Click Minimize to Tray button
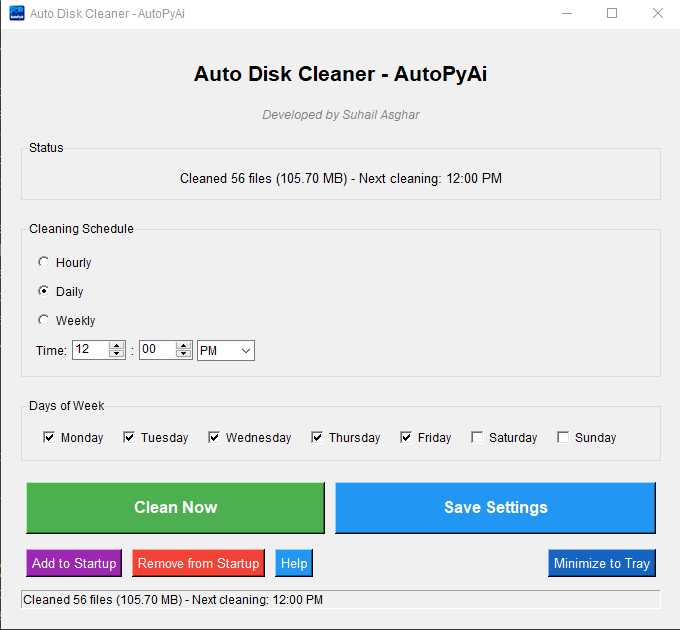680x630 pixels. [602, 563]
